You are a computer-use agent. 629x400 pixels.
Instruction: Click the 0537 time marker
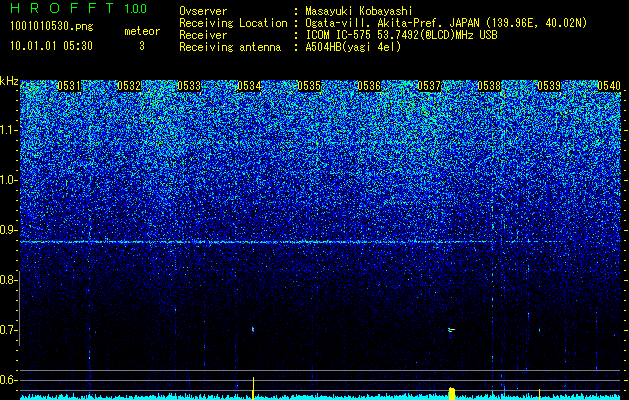click(429, 86)
